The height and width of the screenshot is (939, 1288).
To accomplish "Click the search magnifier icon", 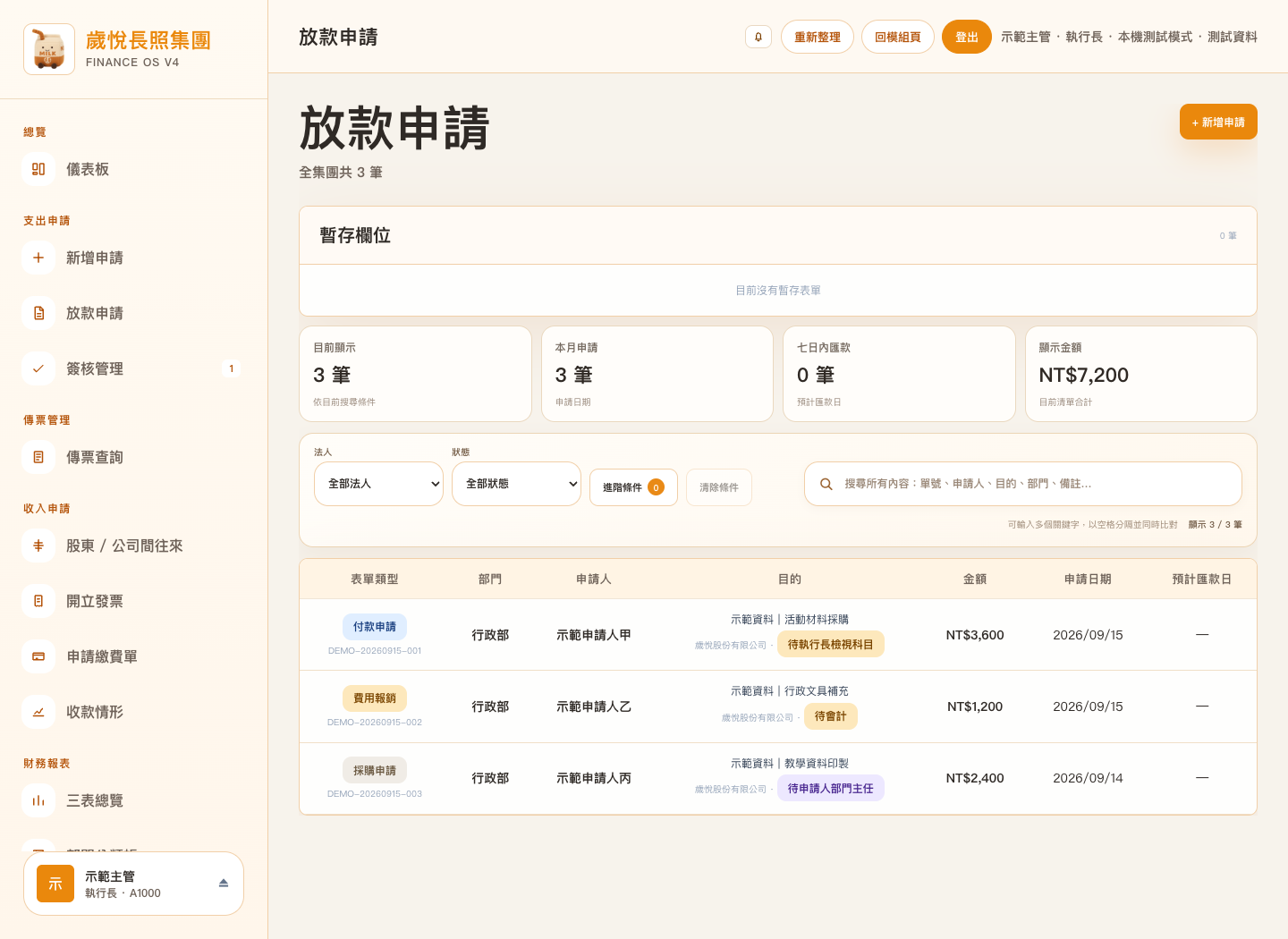I will click(826, 484).
